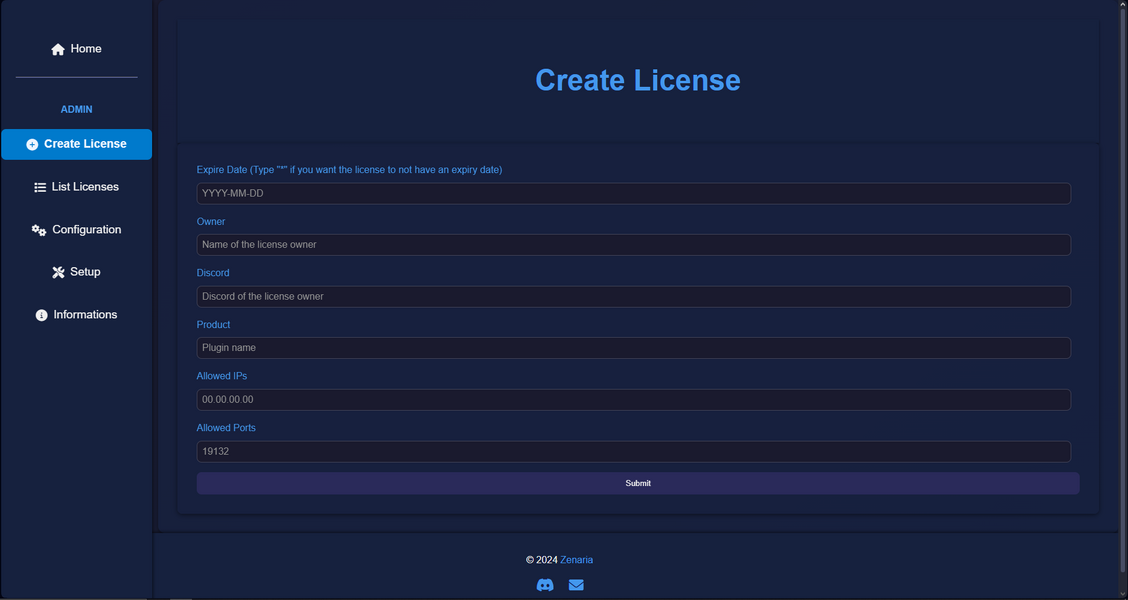Screen dimensions: 1128x600
Task: Open the Discord icon in footer
Action: [545, 585]
